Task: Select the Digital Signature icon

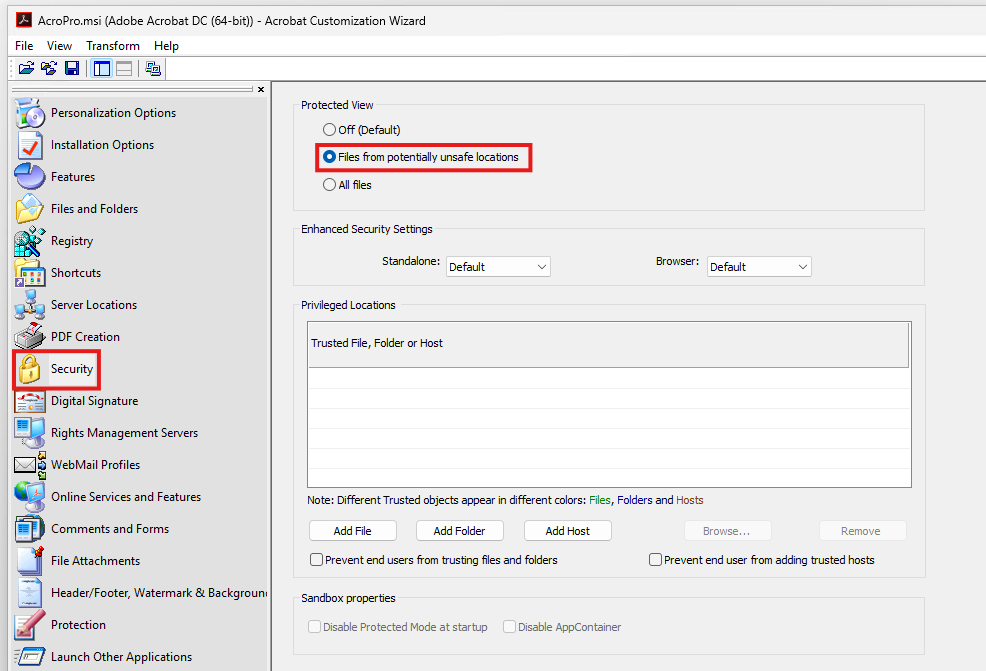Action: pyautogui.click(x=30, y=401)
